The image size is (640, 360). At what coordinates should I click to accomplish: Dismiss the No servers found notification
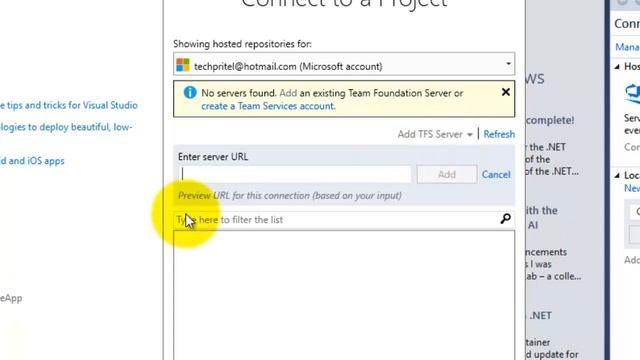click(x=505, y=92)
